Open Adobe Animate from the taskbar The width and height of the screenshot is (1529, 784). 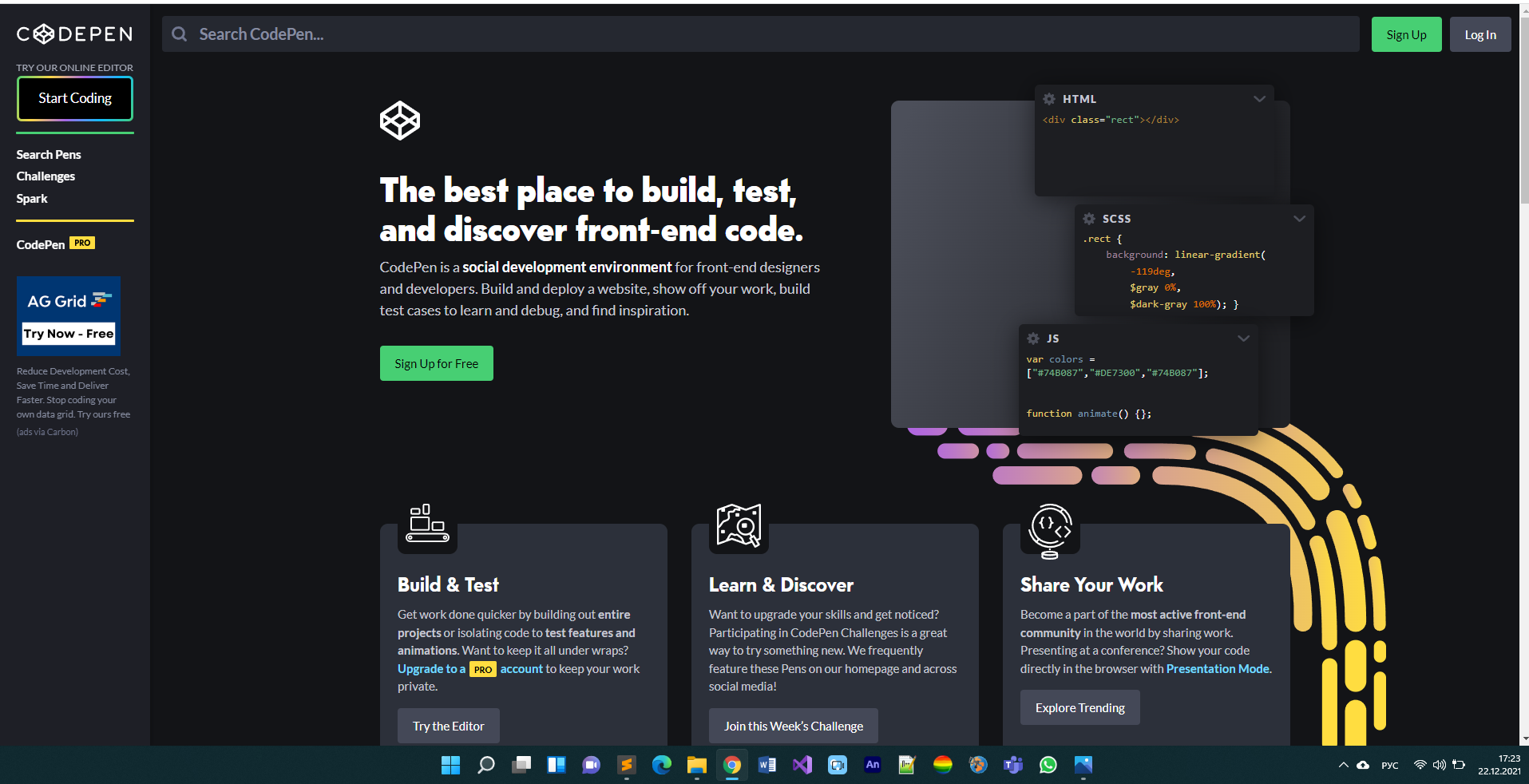pos(873,765)
